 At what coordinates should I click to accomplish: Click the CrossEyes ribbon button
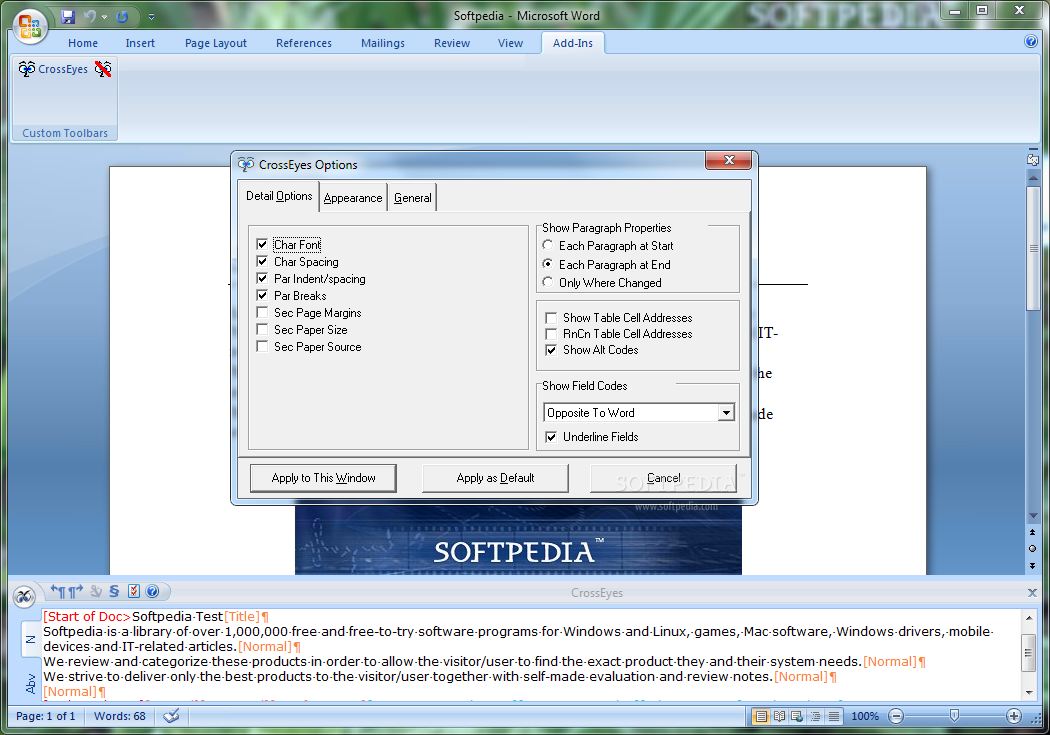click(53, 69)
